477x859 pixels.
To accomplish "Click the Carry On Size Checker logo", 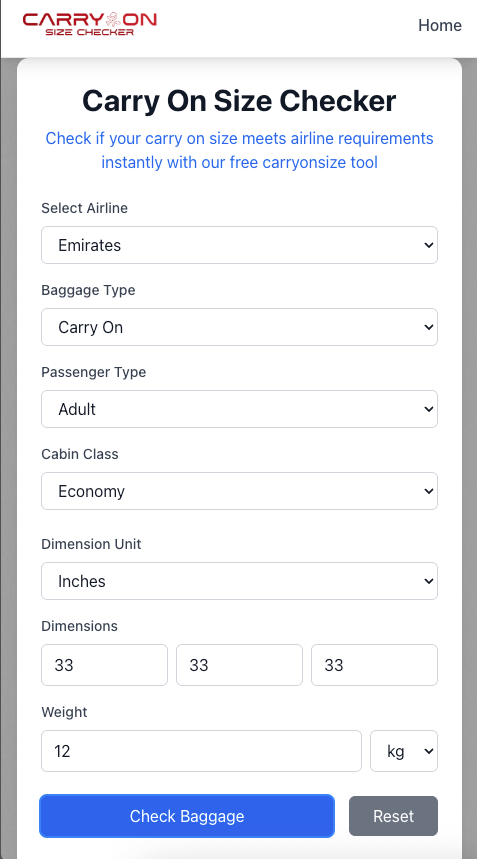I will [x=90, y=24].
